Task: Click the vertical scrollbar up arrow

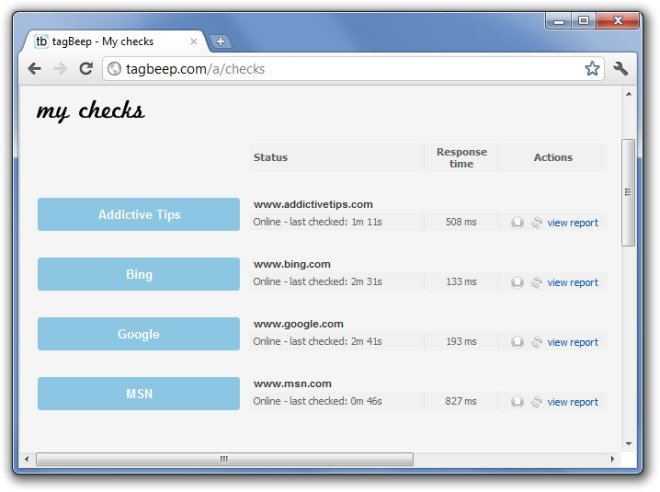Action: (x=628, y=94)
